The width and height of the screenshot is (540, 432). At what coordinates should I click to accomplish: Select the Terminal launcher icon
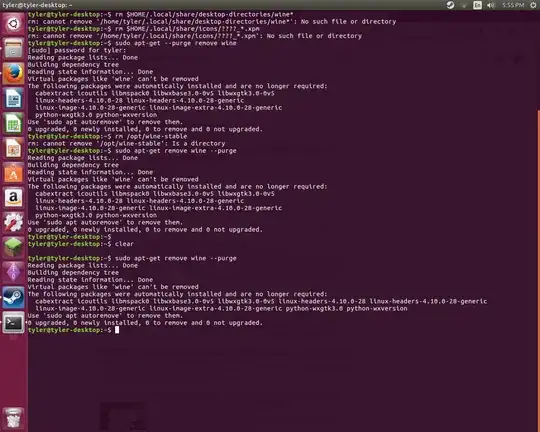[x=13, y=322]
